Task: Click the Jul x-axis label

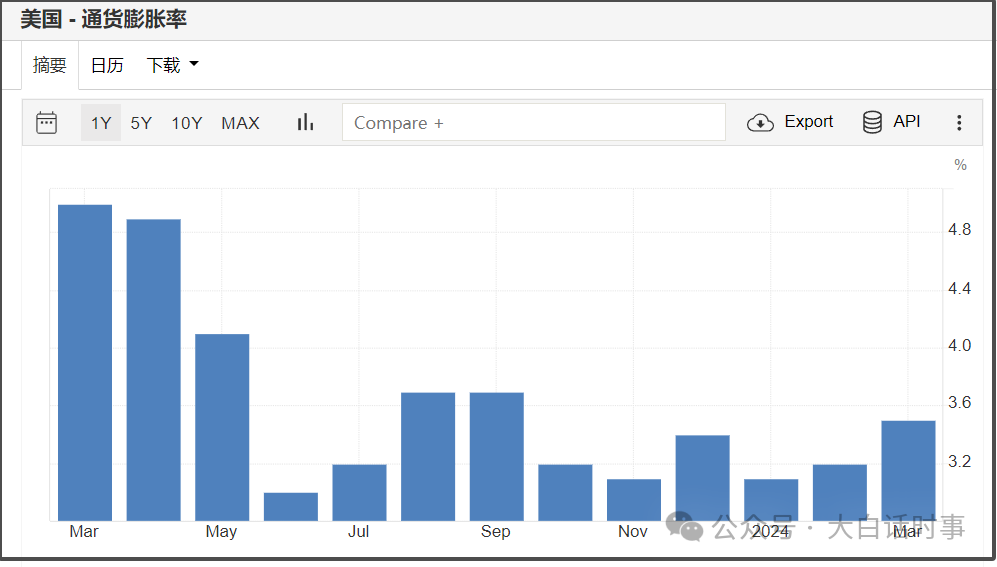Action: pos(359,531)
